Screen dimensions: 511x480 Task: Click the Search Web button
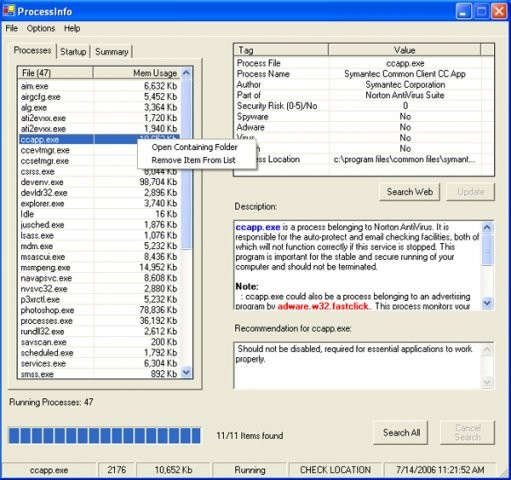409,192
